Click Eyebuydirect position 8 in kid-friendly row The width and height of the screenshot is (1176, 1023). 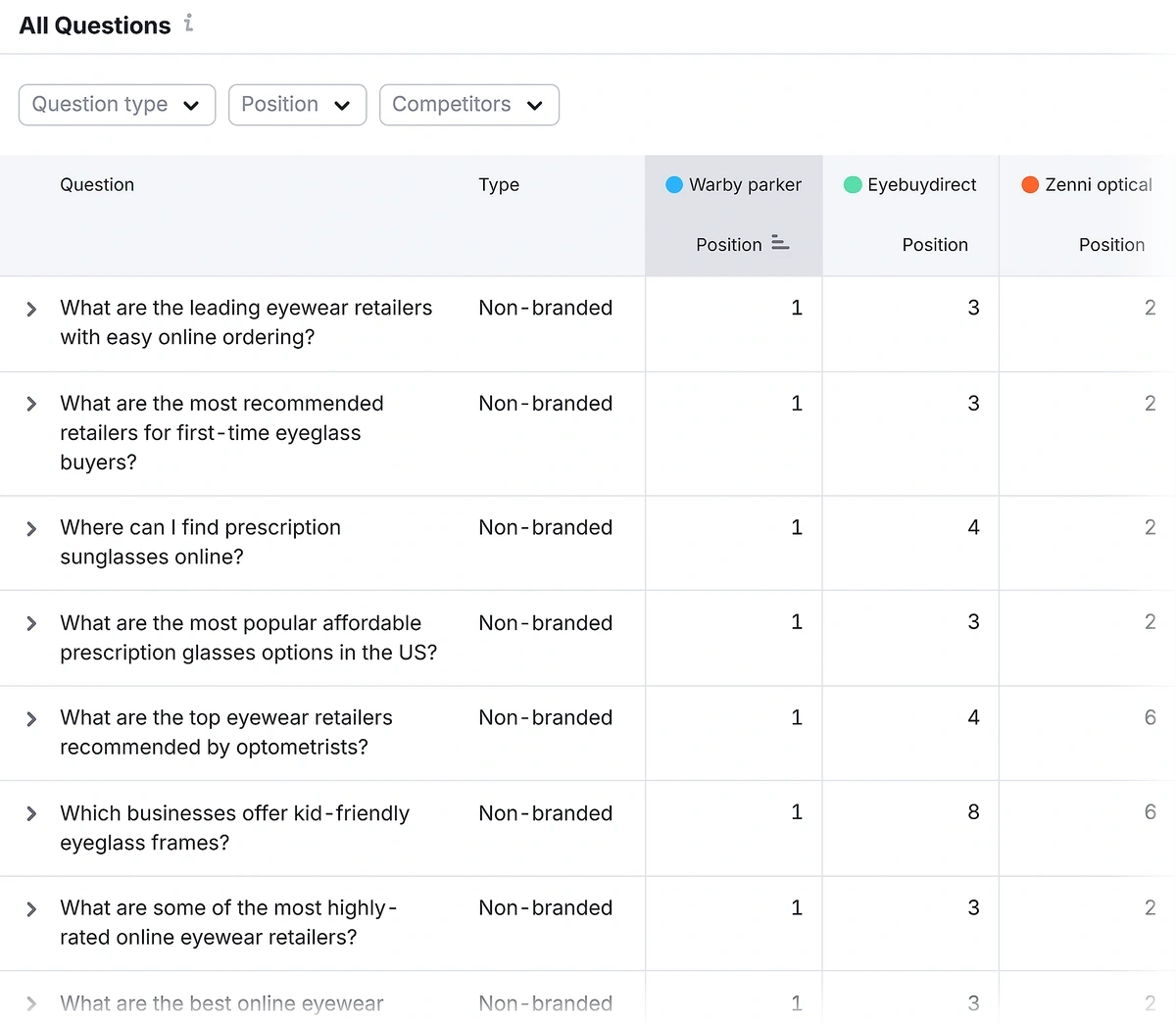click(973, 812)
